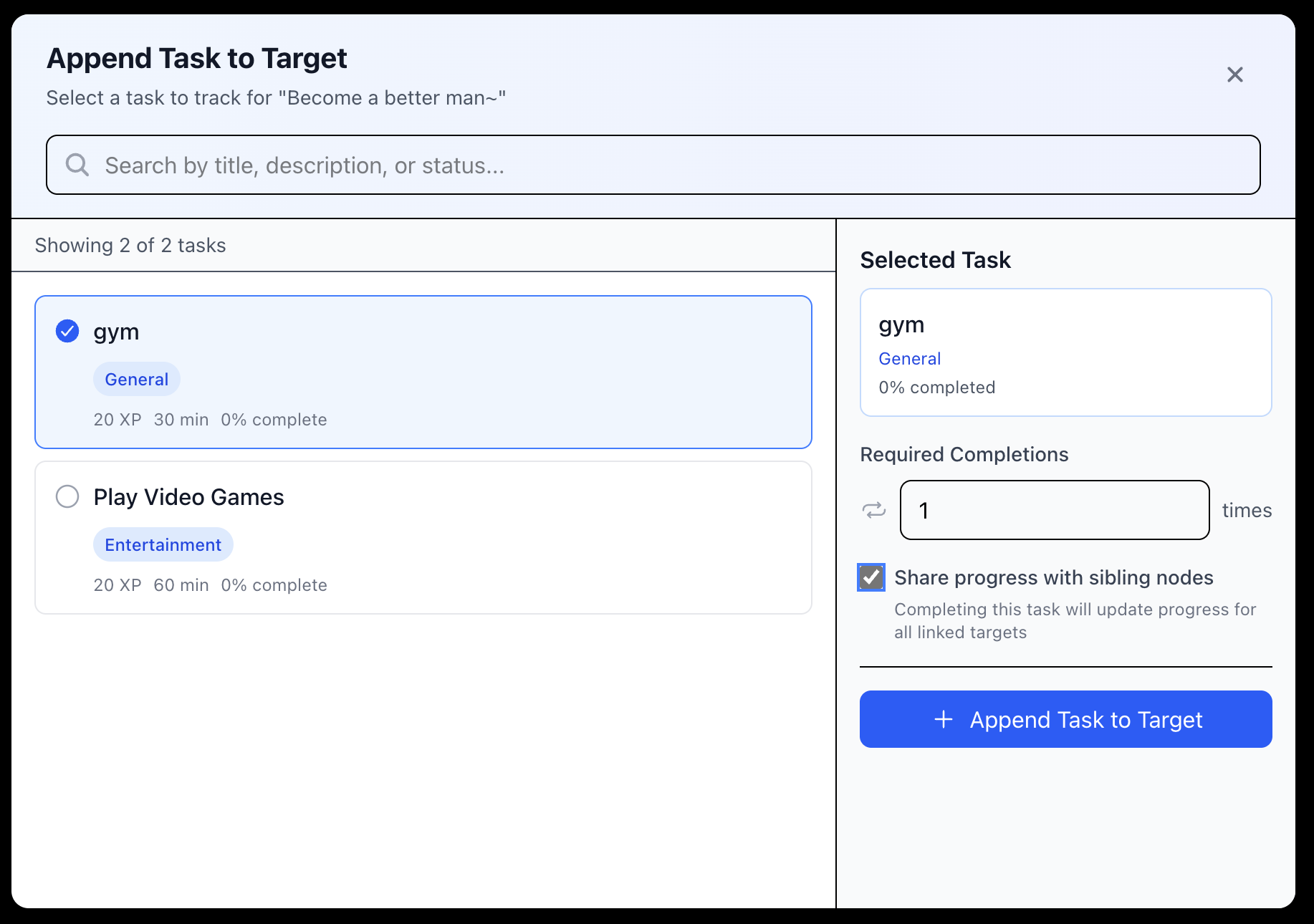Click '0% completed' in Selected Task card
The image size is (1314, 924).
coord(937,388)
